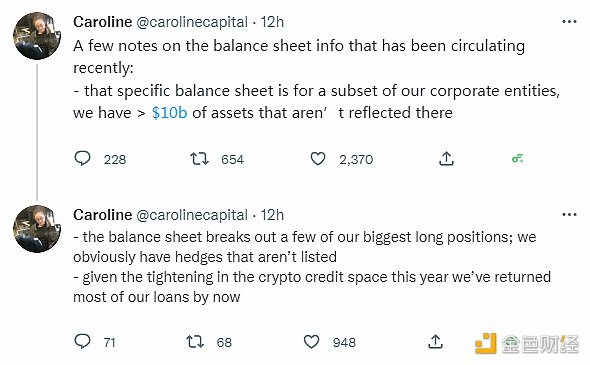Open @carolinecapital handle on second tweet

192,215
